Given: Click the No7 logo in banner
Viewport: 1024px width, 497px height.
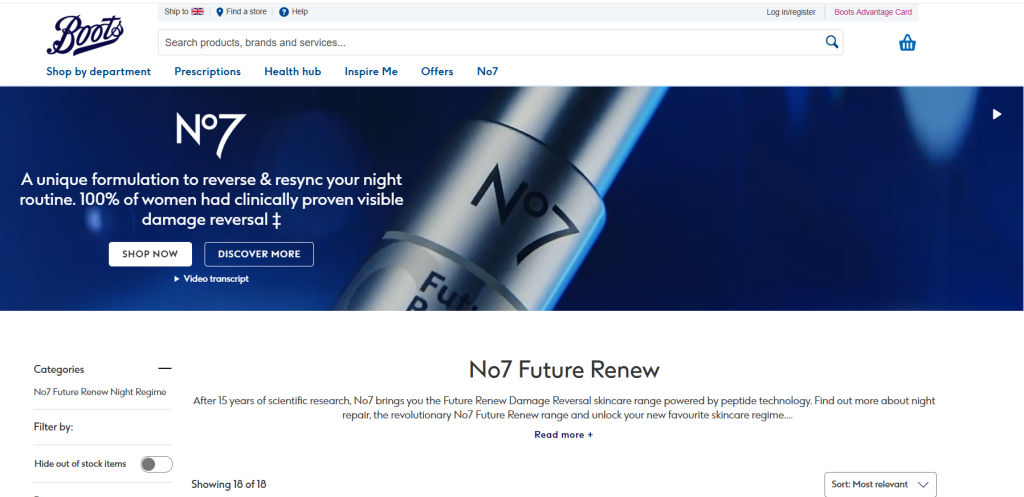Looking at the screenshot, I should (x=211, y=135).
